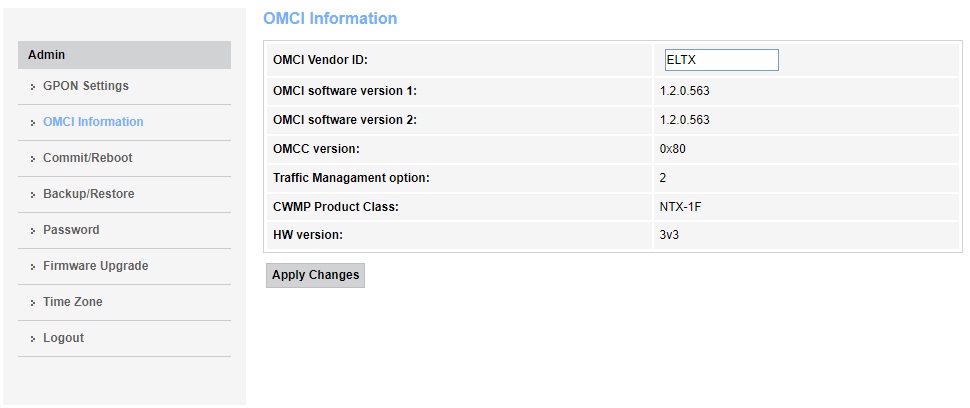Select OMCI Information in the sidebar
This screenshot has height=408, width=970.
pos(93,122)
